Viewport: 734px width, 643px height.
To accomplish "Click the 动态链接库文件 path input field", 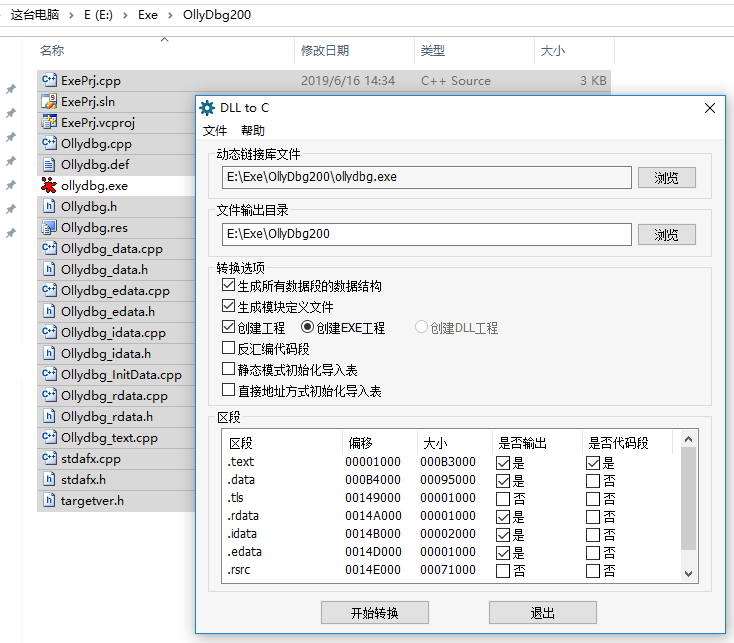I will point(426,177).
